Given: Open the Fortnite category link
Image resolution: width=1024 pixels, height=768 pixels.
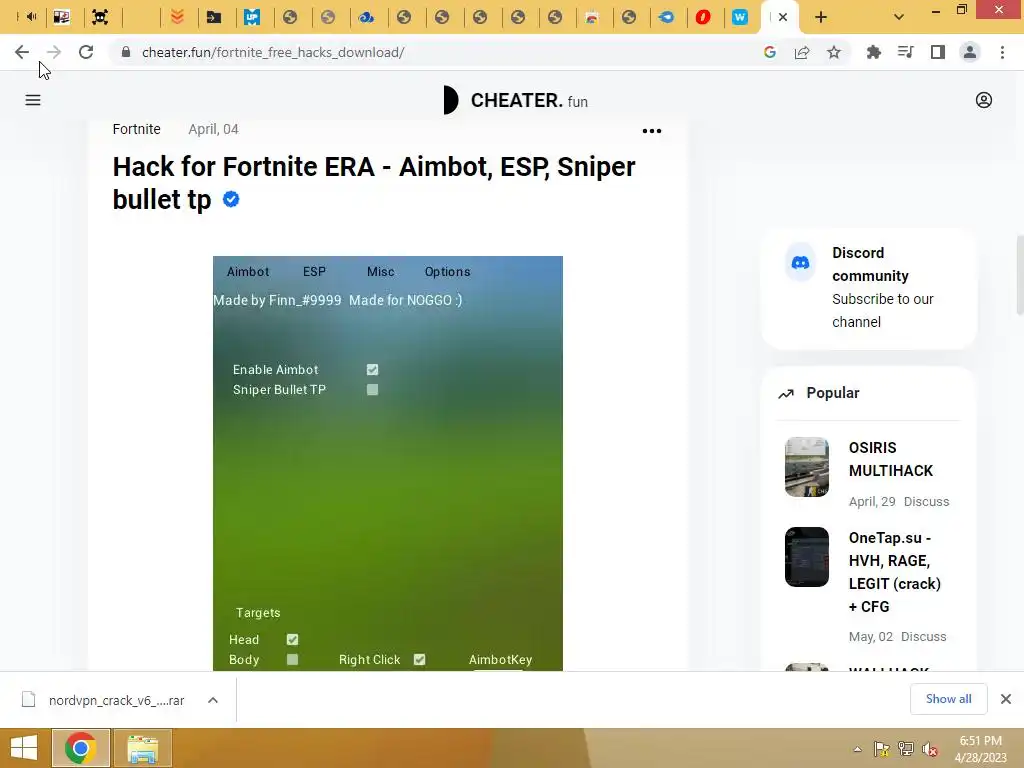Looking at the screenshot, I should (x=136, y=129).
